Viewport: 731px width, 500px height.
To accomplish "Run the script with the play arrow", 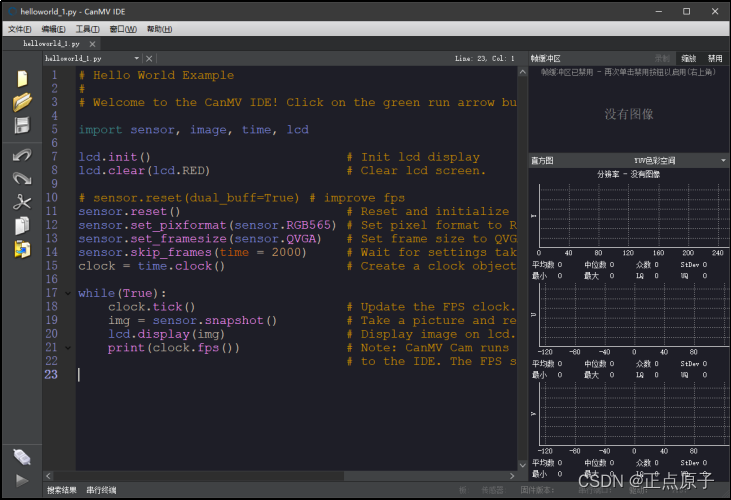I will pos(22,480).
